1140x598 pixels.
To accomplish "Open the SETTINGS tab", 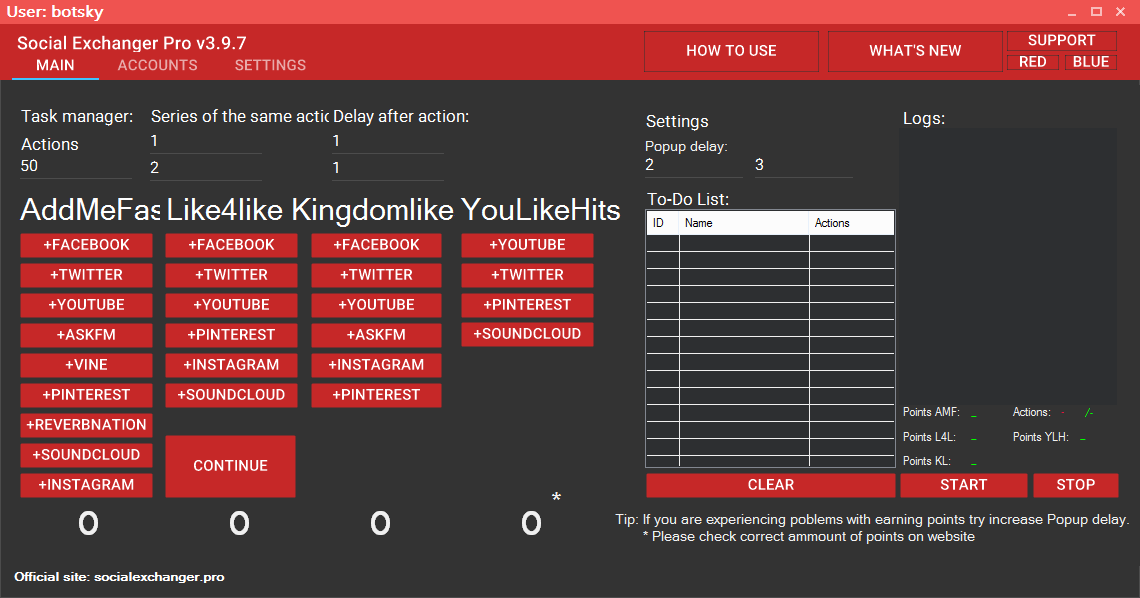I will coord(270,65).
